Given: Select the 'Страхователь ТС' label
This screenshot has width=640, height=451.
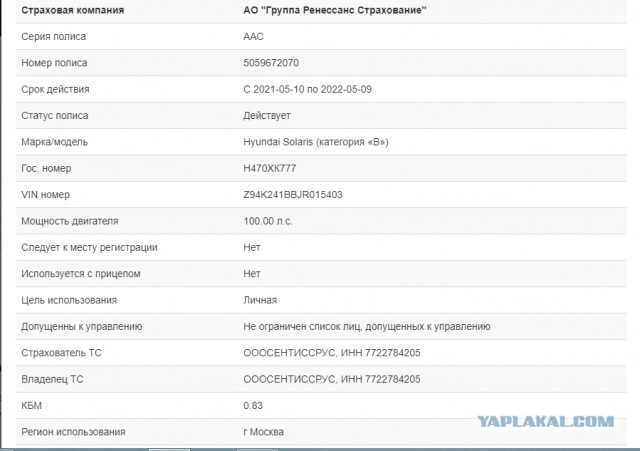Looking at the screenshot, I should tap(61, 353).
